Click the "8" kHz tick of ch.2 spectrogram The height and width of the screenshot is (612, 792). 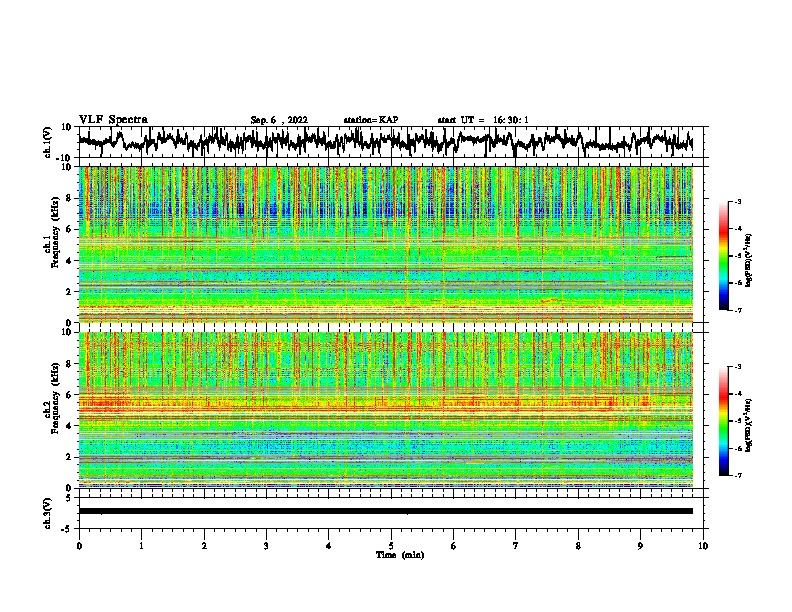69,364
